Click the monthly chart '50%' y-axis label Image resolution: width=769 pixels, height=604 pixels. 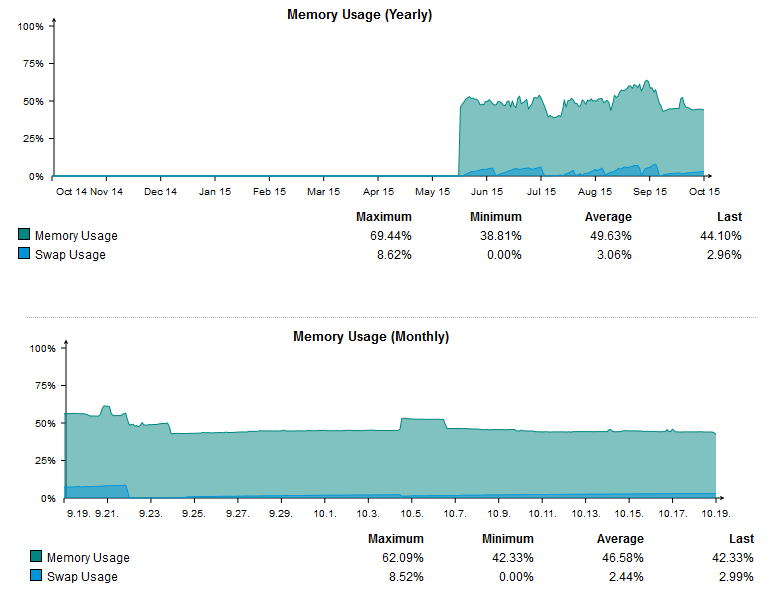point(45,424)
